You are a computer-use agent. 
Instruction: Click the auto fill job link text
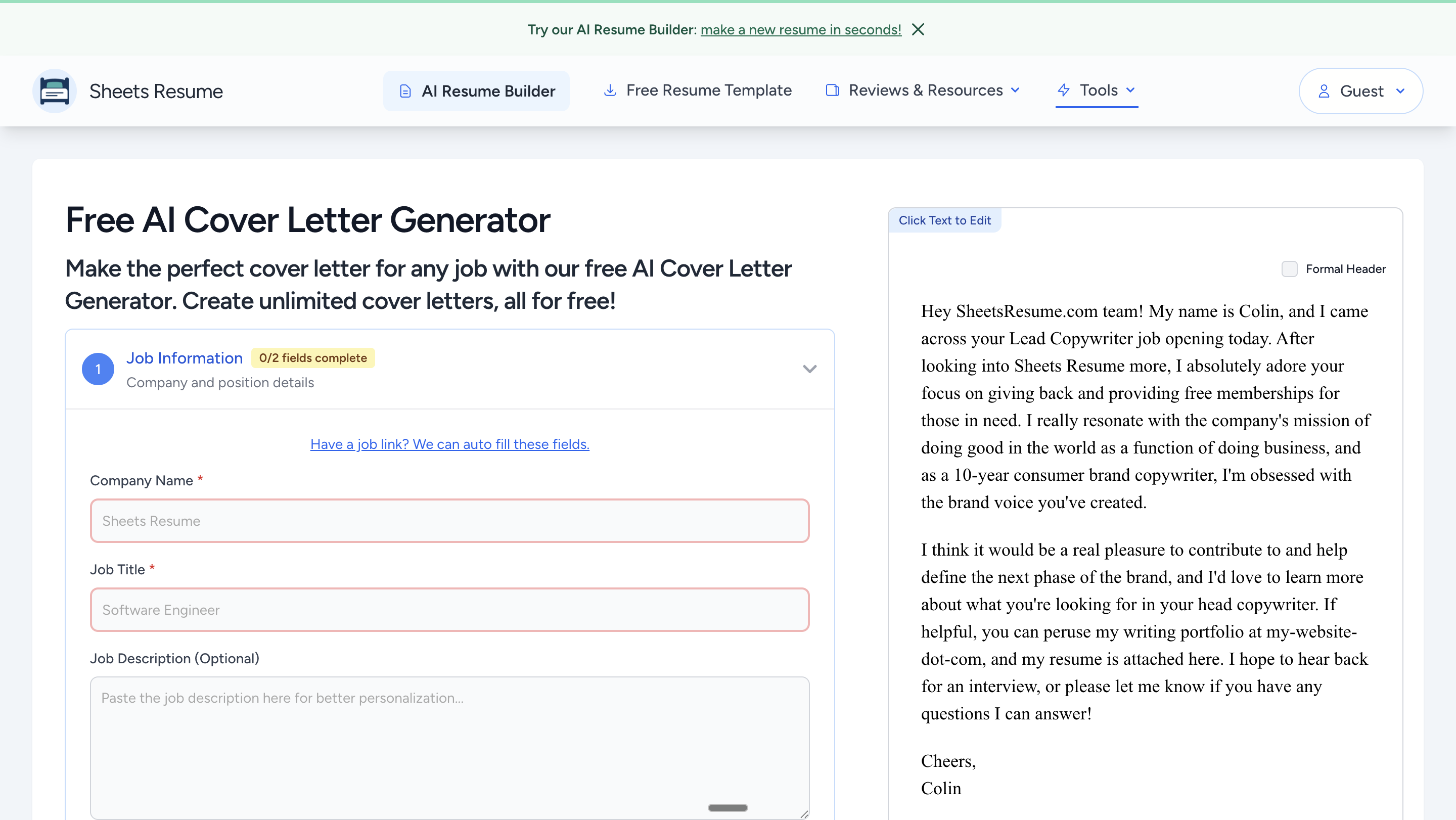(x=449, y=444)
